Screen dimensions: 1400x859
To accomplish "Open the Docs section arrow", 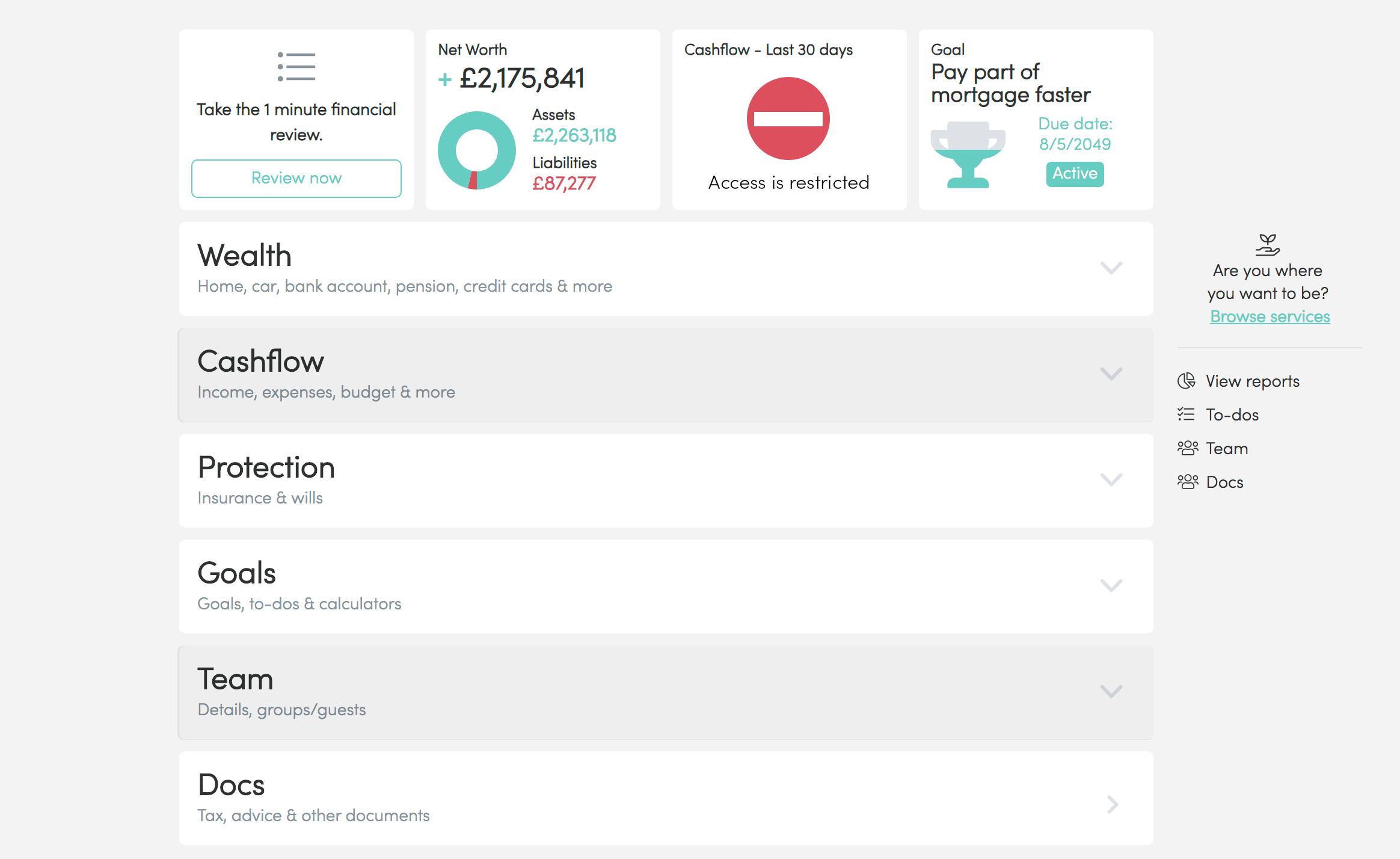I will 1113,804.
